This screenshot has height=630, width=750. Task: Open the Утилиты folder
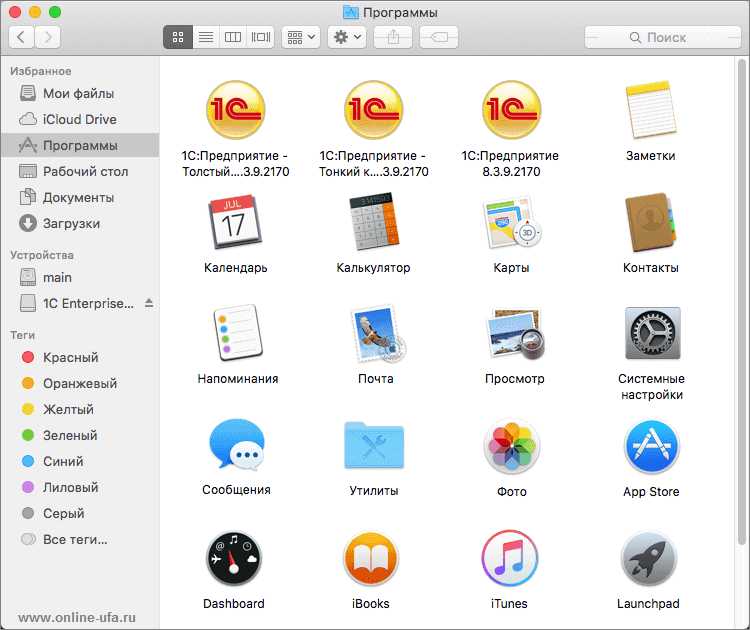[x=374, y=445]
